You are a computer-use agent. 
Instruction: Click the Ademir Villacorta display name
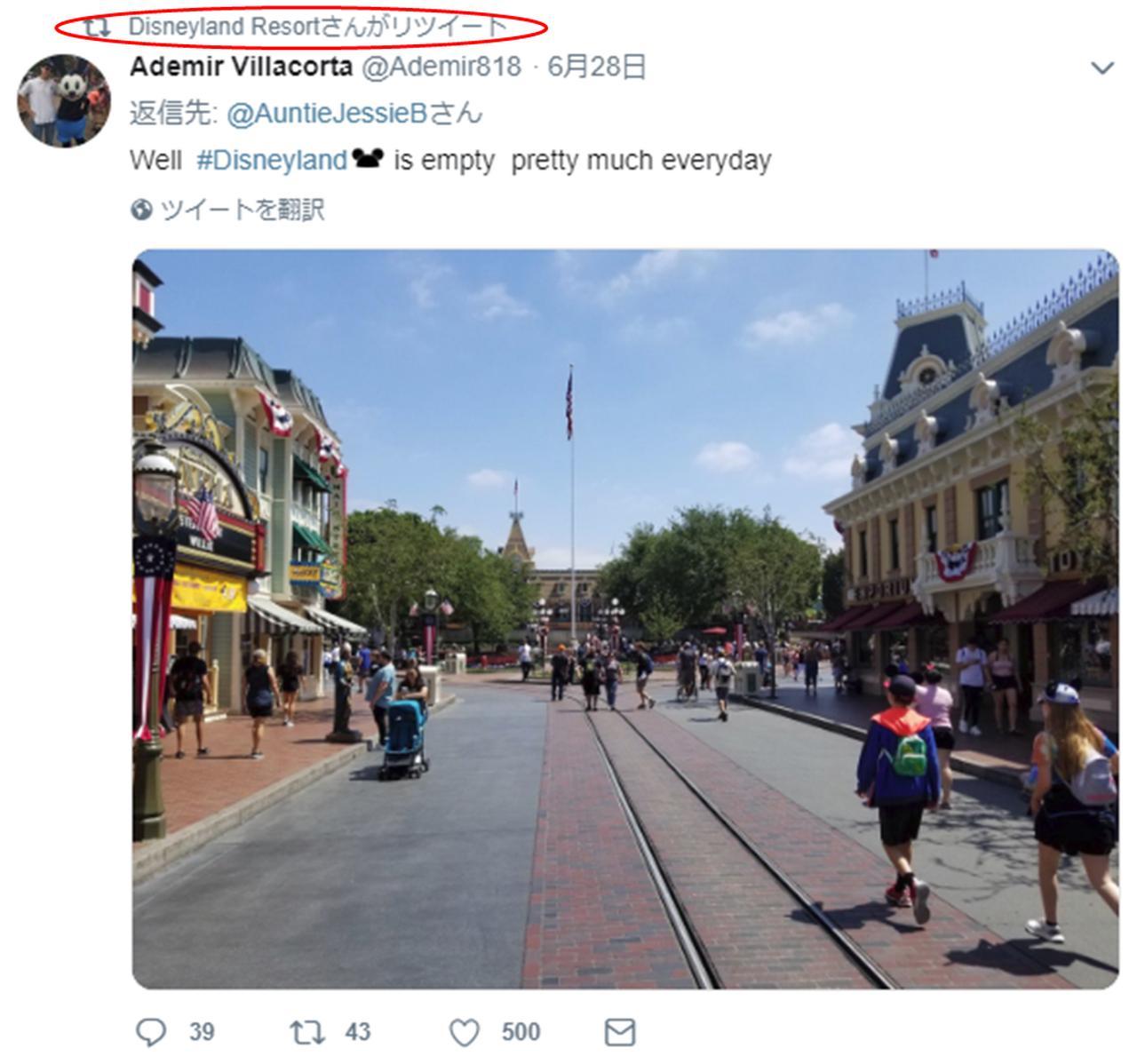[241, 67]
